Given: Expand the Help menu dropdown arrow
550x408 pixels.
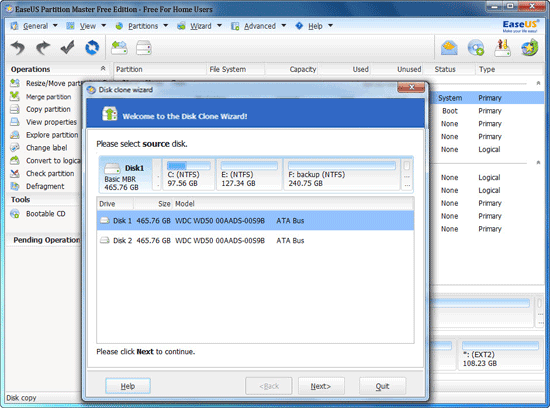Looking at the screenshot, I should 330,26.
